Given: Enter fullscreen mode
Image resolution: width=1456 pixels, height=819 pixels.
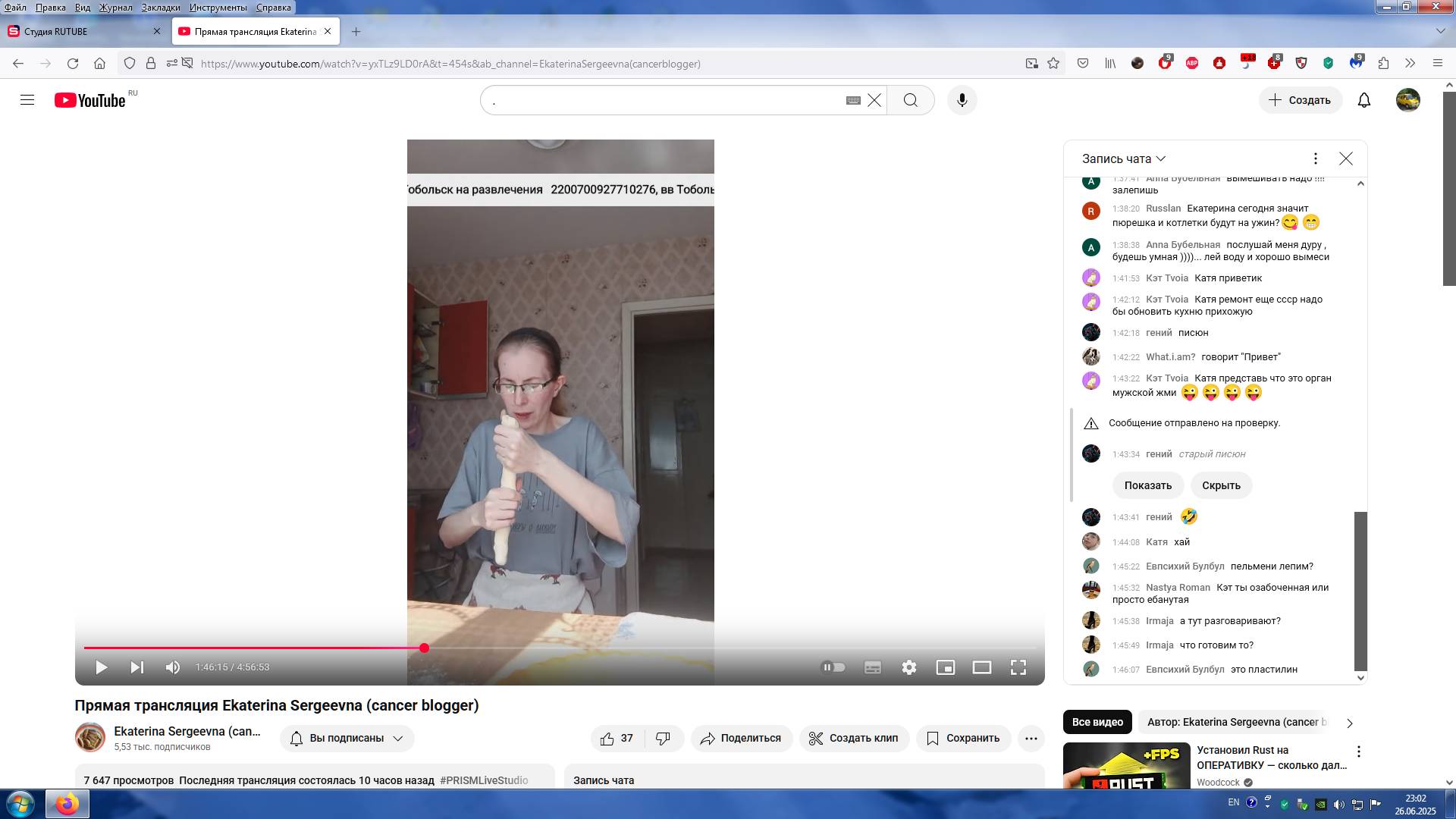Looking at the screenshot, I should pos(1018,667).
